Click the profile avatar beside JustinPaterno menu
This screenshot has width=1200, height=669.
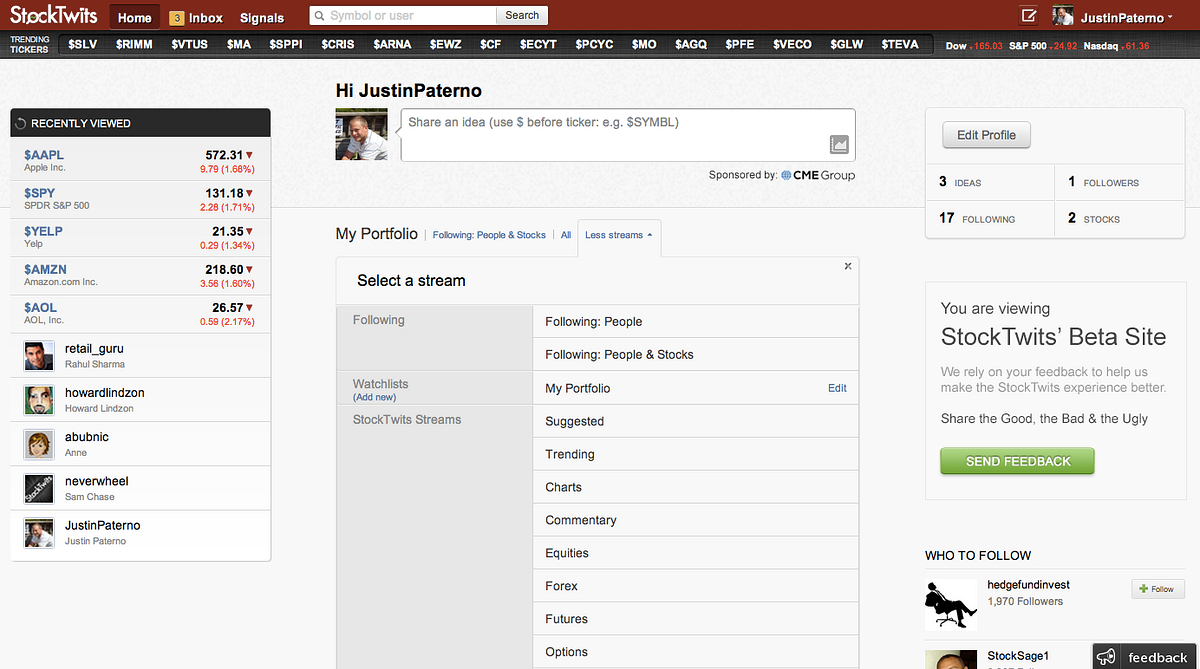coord(1063,16)
